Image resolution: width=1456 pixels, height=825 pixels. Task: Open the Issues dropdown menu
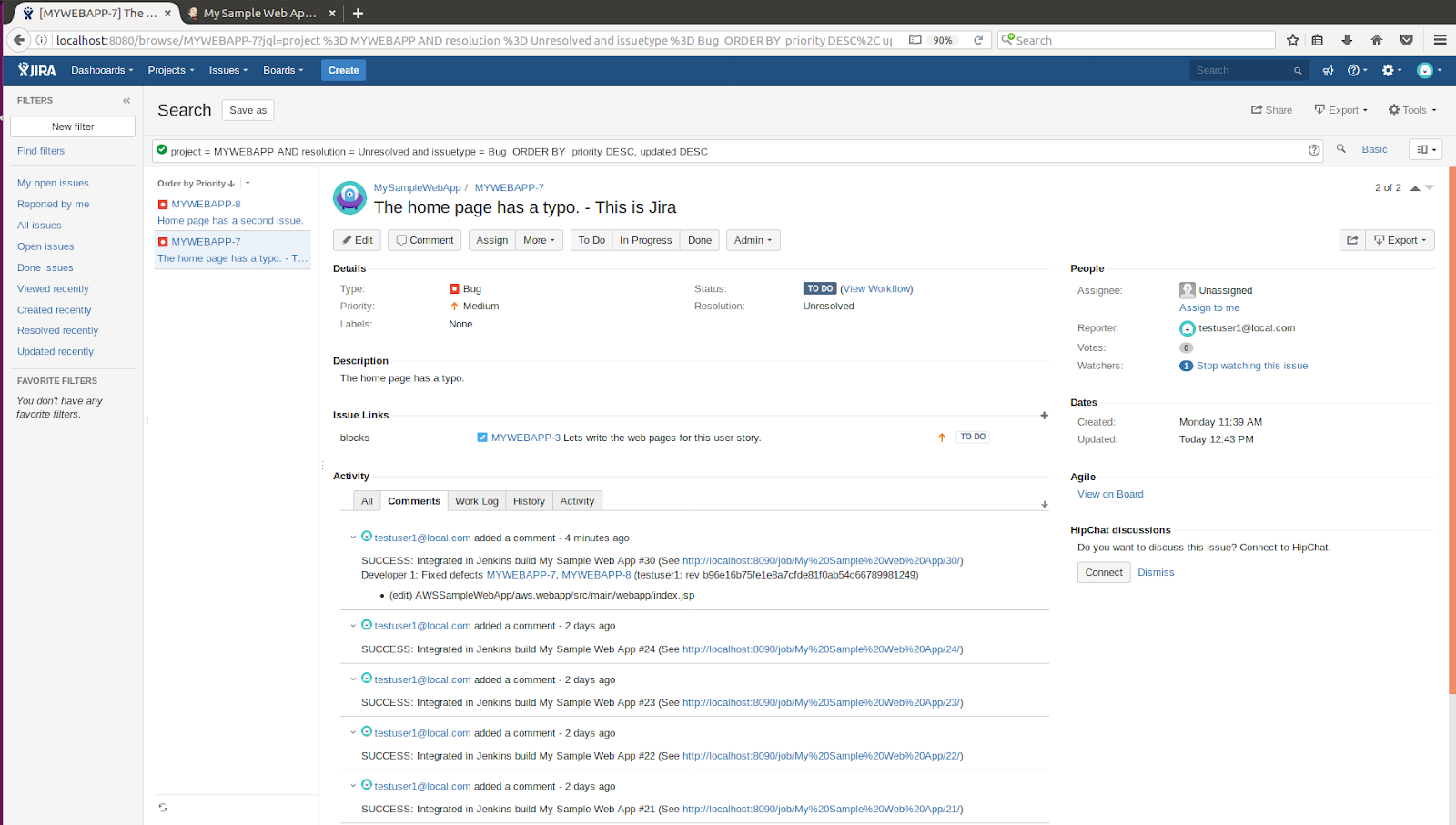pyautogui.click(x=228, y=70)
